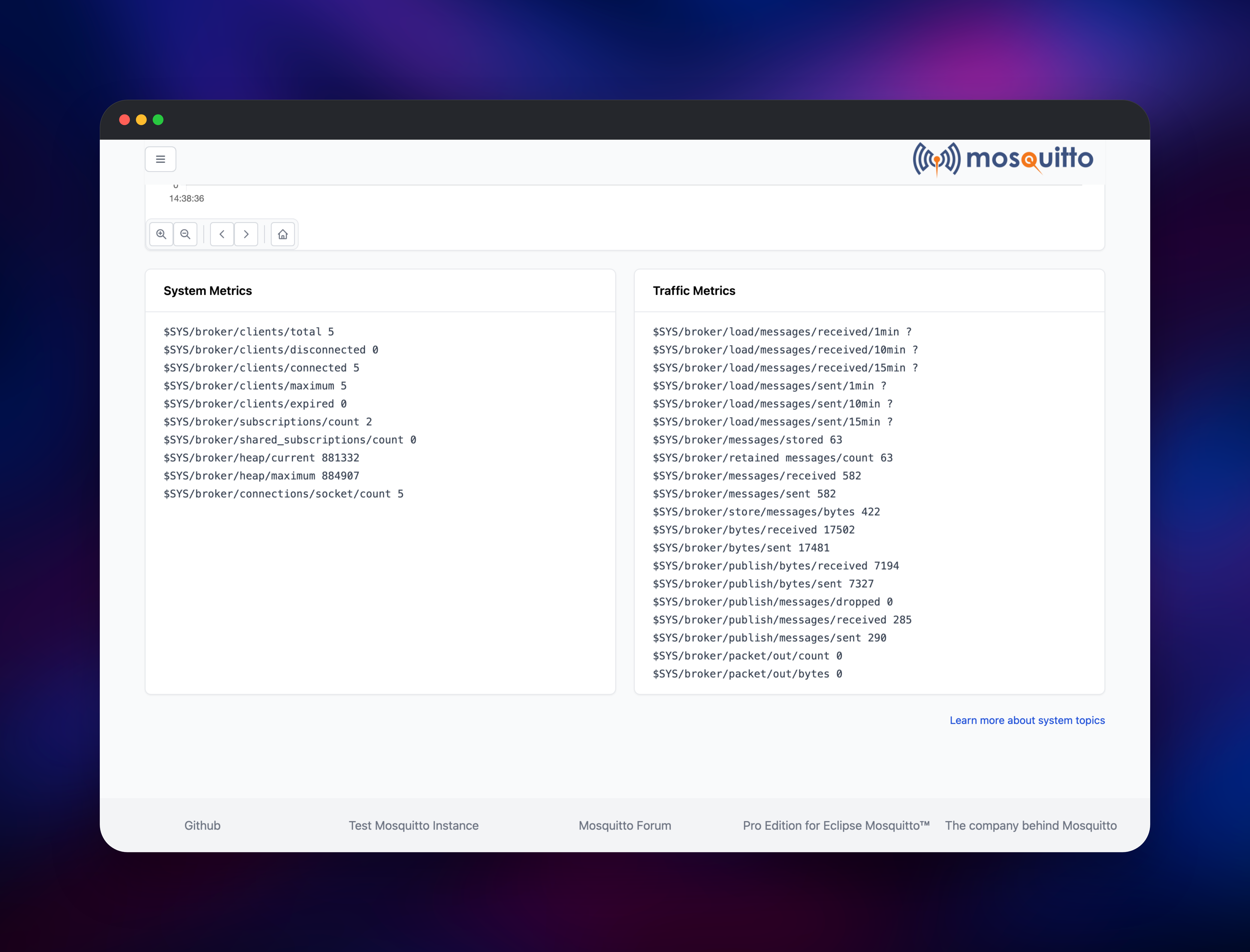Click $SYS/broker/heap/current 881332 row
The width and height of the screenshot is (1250, 952).
click(x=261, y=458)
